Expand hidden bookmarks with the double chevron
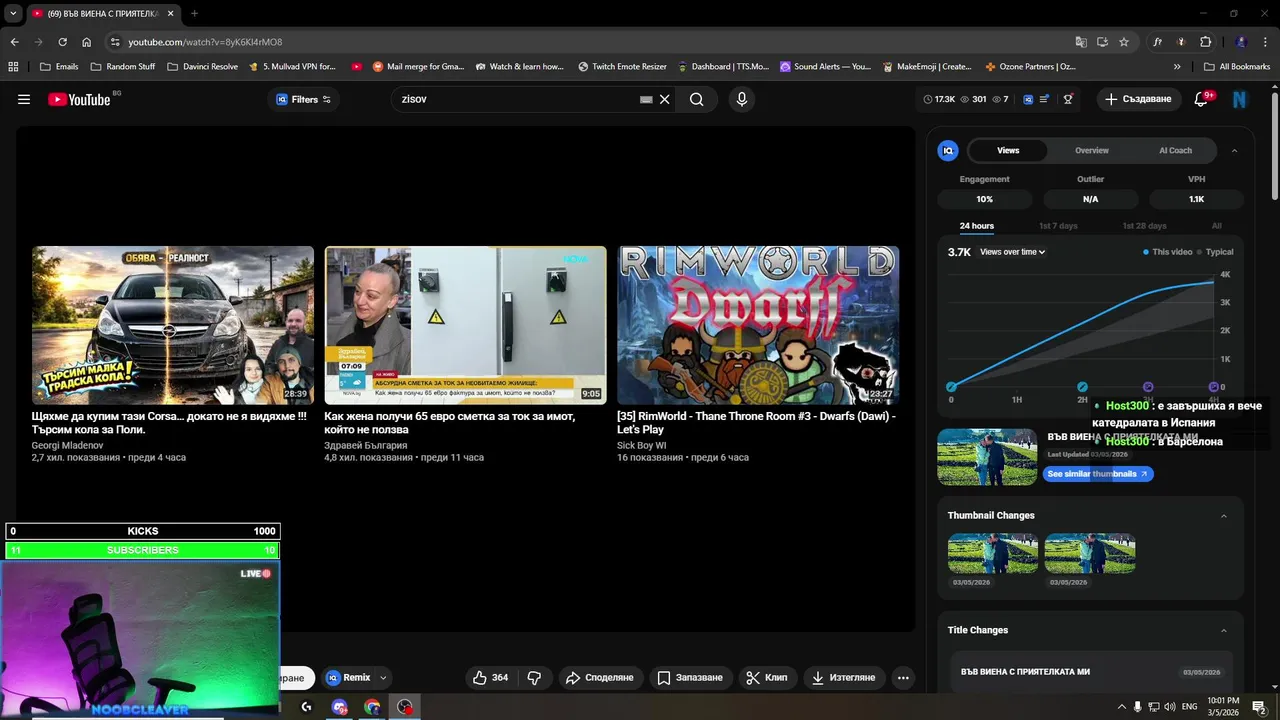Image resolution: width=1280 pixels, height=720 pixels. coord(1177,66)
